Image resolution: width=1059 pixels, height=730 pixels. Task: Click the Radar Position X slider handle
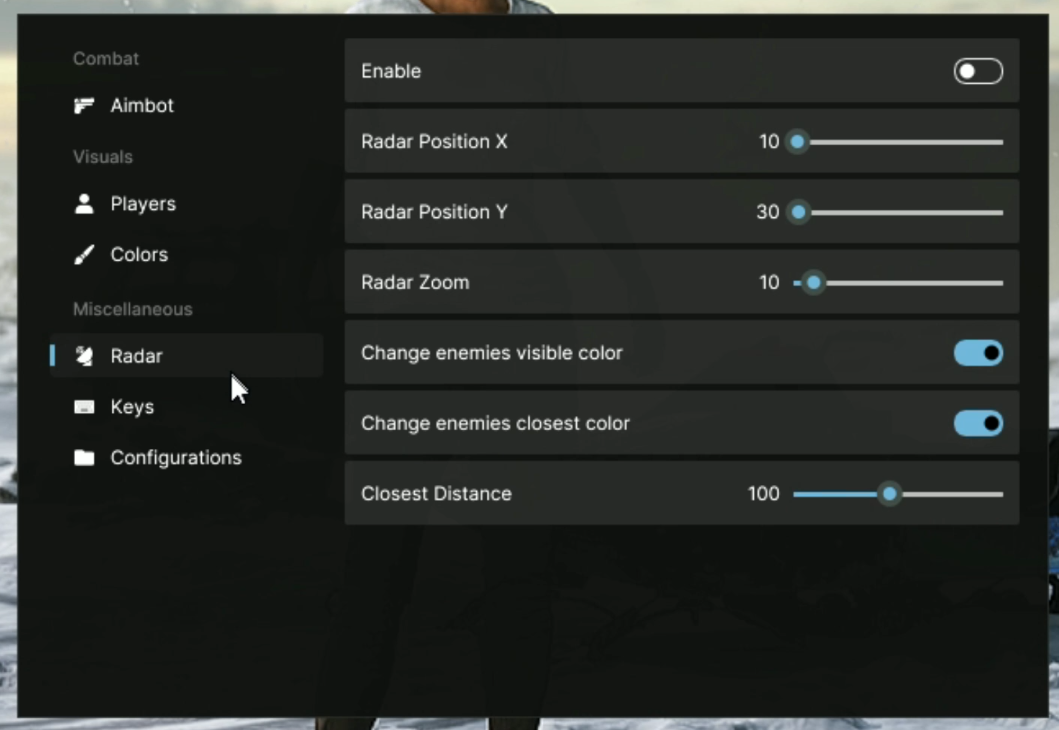pos(797,142)
